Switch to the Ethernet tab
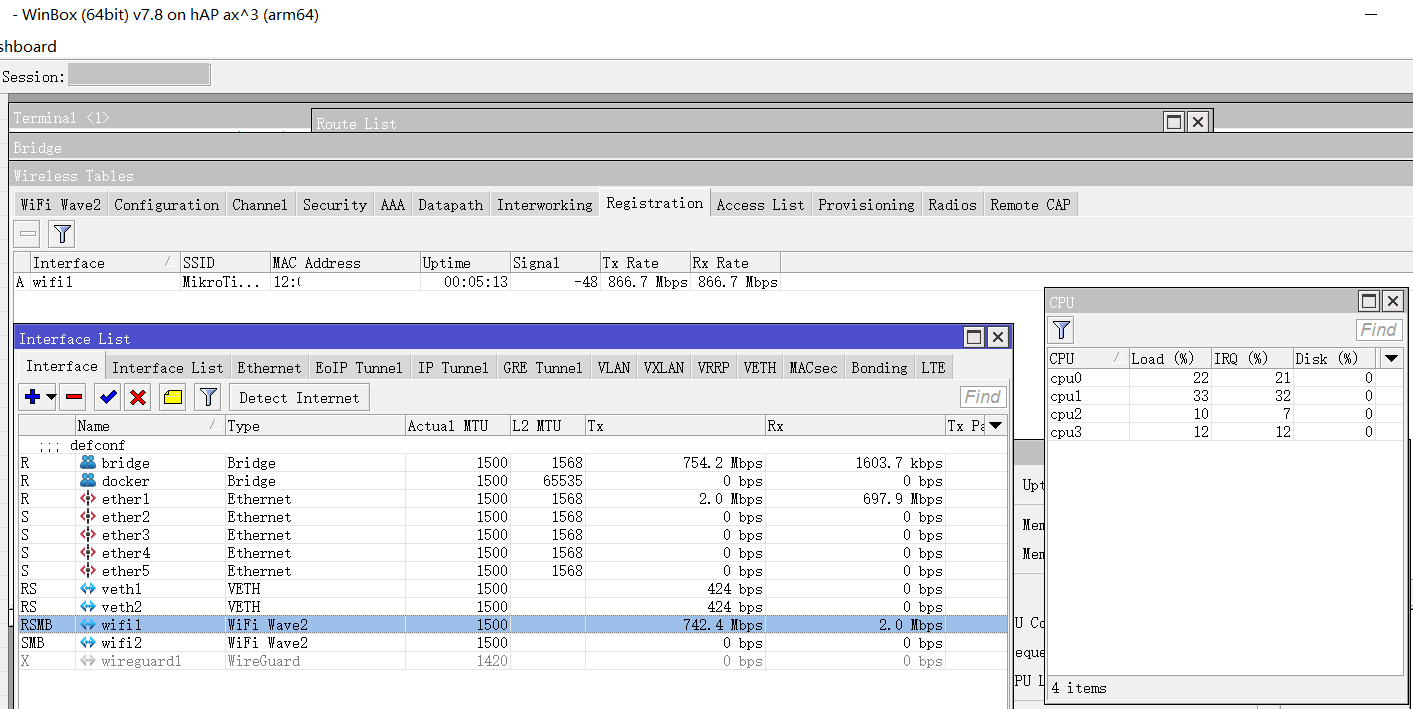 [269, 367]
